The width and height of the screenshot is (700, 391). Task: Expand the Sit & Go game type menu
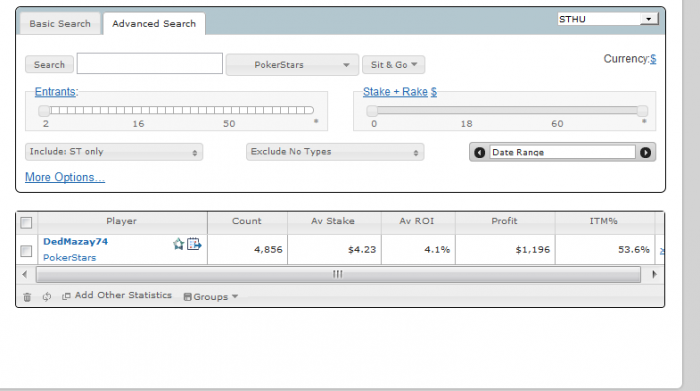pos(393,65)
